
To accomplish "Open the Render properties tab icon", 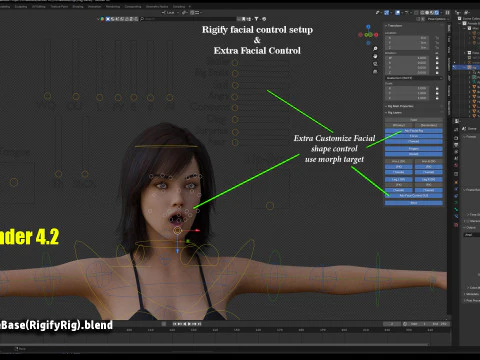I will tap(456, 138).
